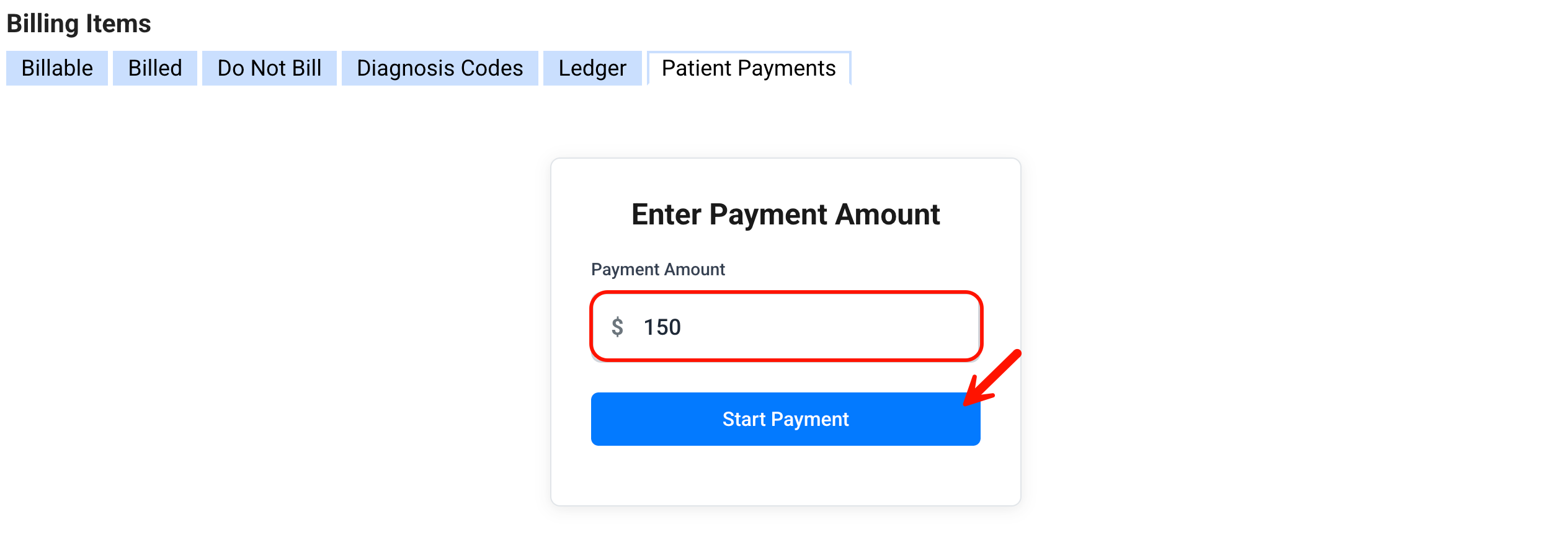The width and height of the screenshot is (1568, 553).
Task: Click the red arrow annotation
Action: pyautogui.click(x=992, y=378)
